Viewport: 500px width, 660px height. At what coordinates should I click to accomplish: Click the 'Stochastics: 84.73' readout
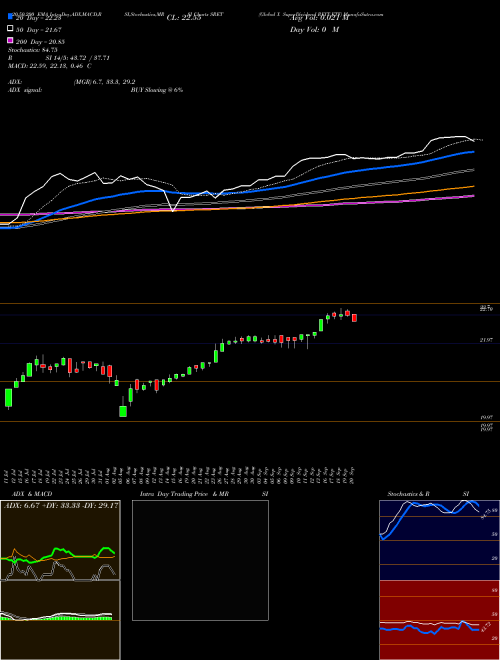[x=32, y=50]
